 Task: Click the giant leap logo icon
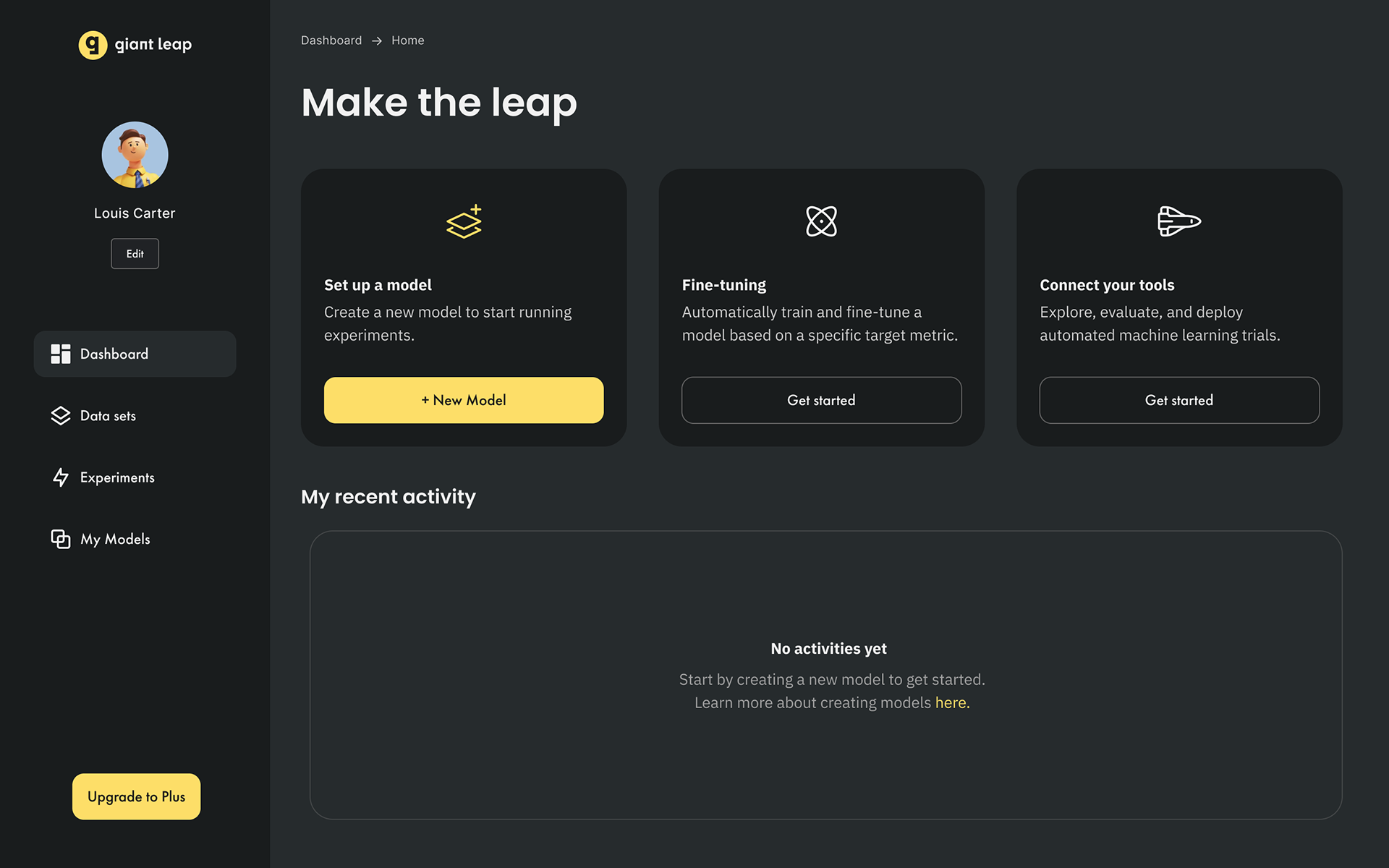coord(93,45)
